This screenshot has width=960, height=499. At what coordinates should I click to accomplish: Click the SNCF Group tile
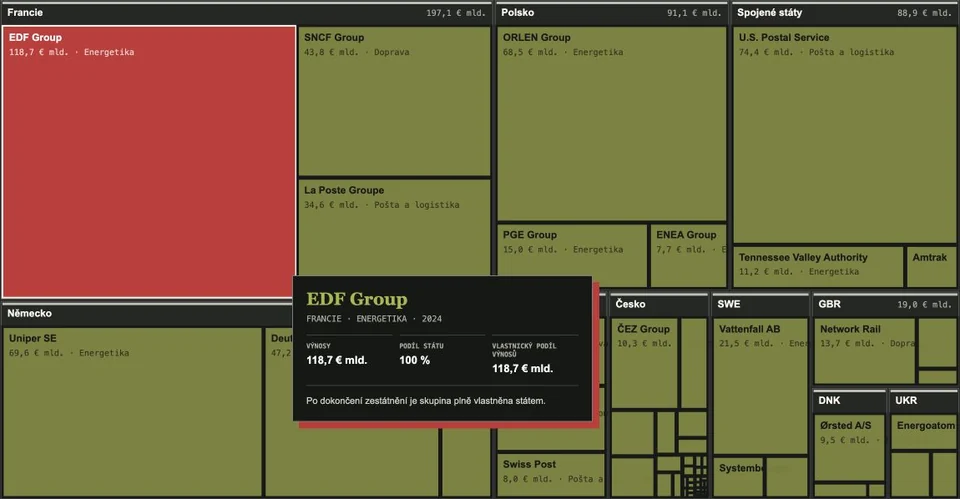tap(394, 101)
